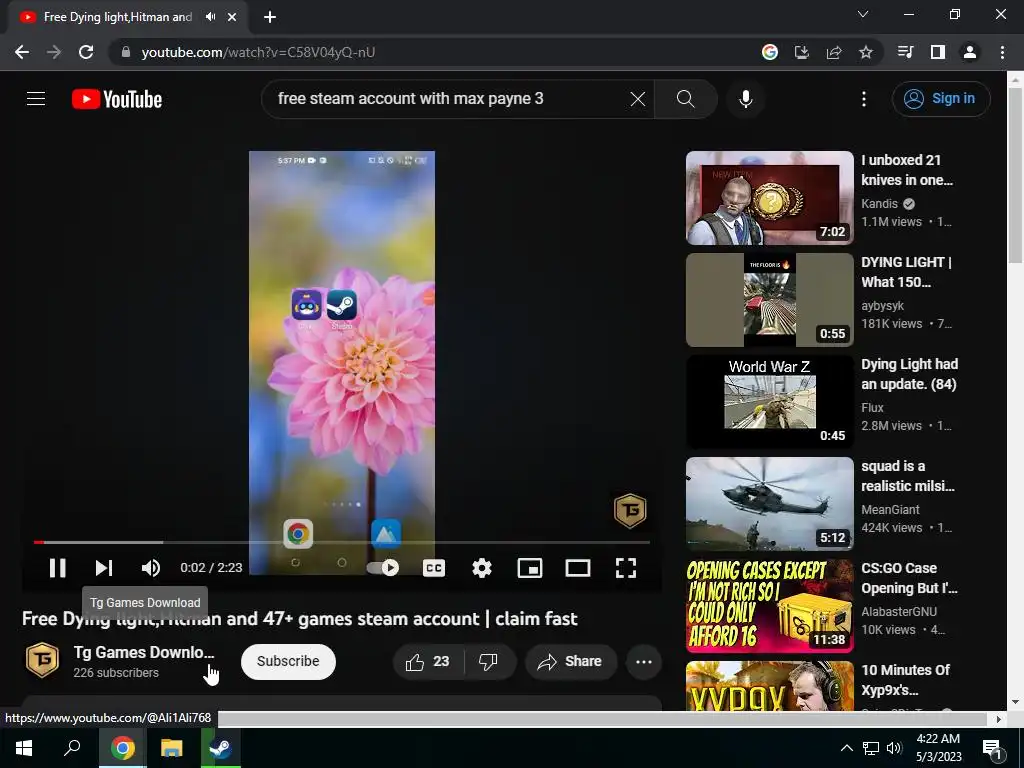Open Chrome three-dot menu
The width and height of the screenshot is (1024, 768).
pos(1002,52)
